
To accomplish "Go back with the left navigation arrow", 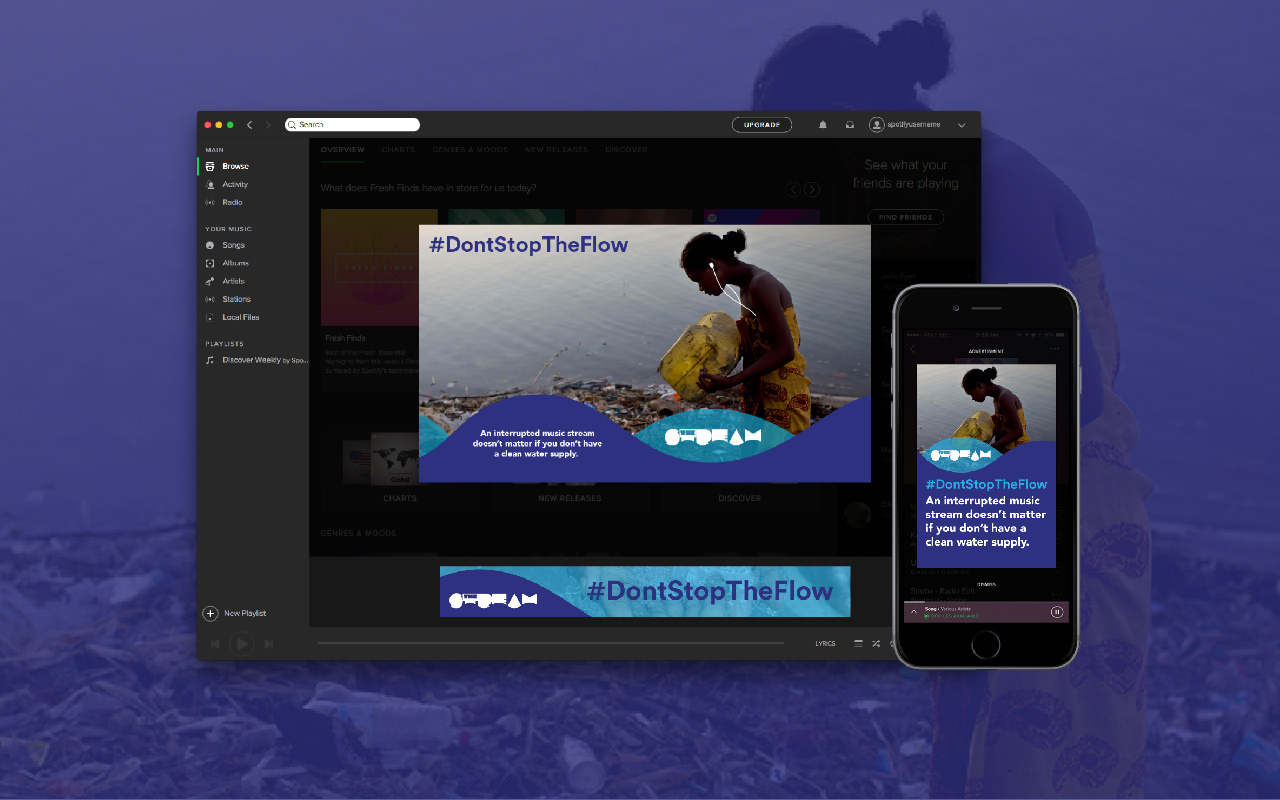I will pyautogui.click(x=250, y=125).
